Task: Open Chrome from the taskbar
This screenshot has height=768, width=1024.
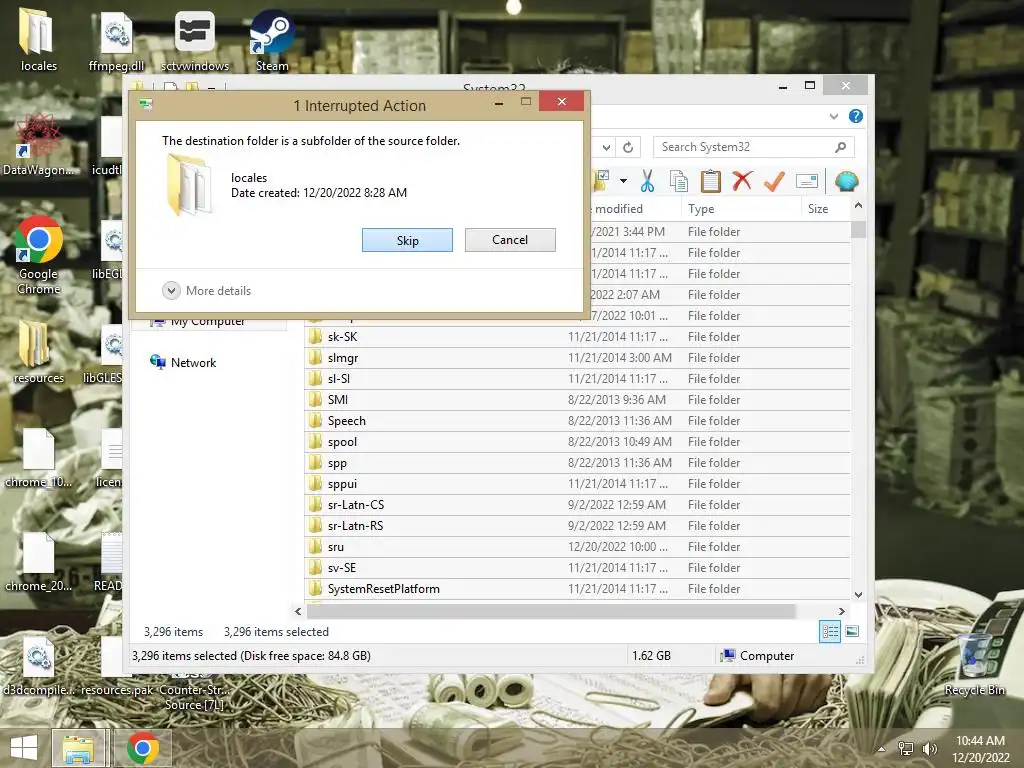Action: tap(142, 748)
